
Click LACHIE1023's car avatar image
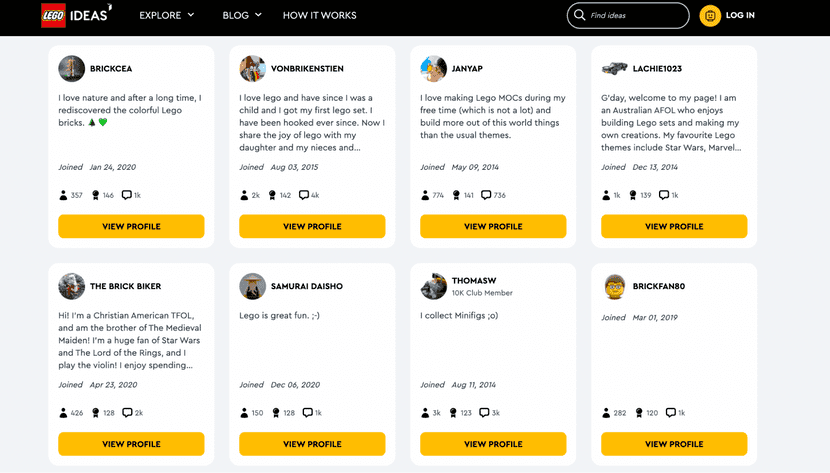[614, 69]
